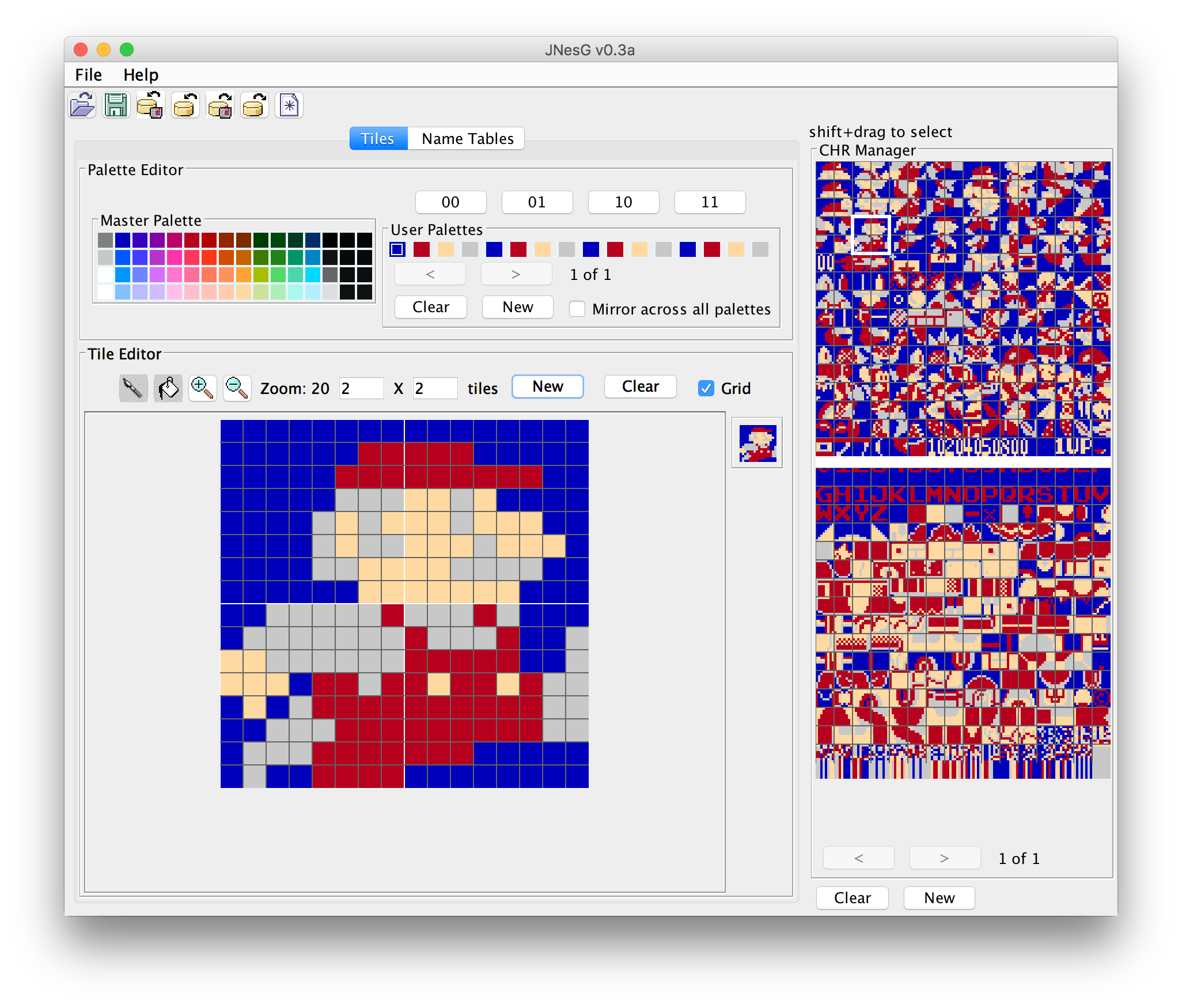This screenshot has height=1008, width=1182.
Task: Enable Mirror across all palettes
Action: pyautogui.click(x=577, y=309)
